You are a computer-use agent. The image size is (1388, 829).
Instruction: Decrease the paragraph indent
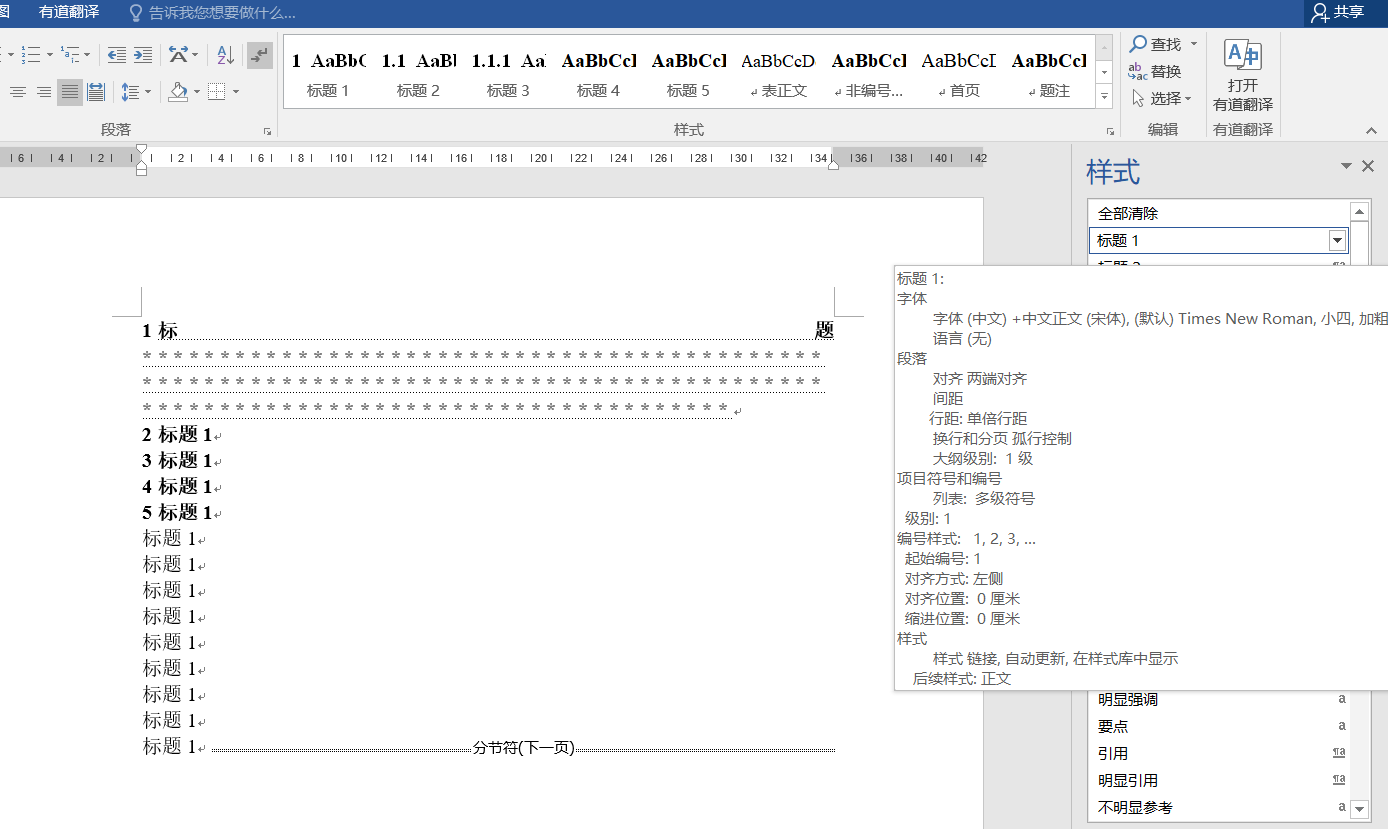[x=117, y=54]
